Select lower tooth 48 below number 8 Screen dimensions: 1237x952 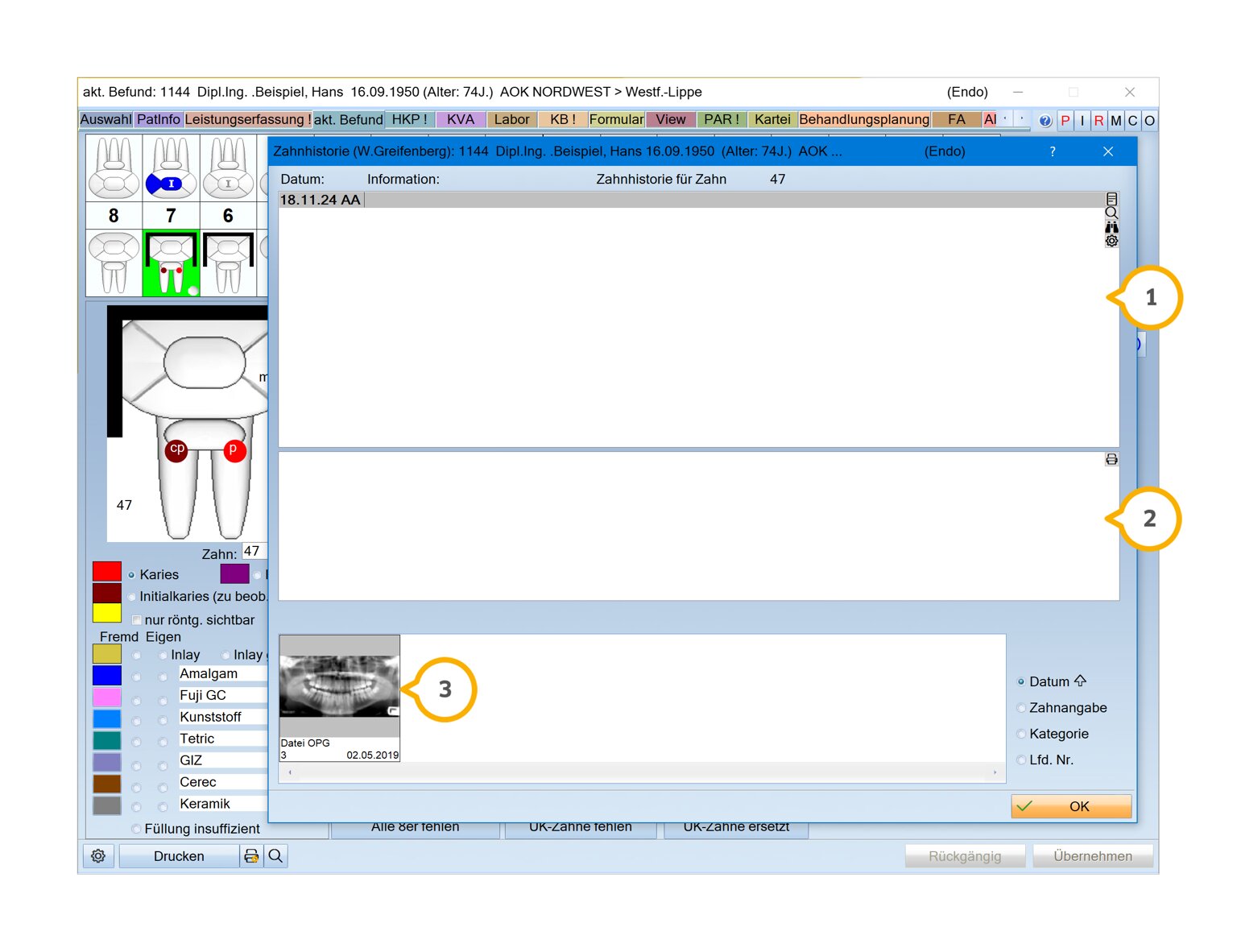(114, 263)
